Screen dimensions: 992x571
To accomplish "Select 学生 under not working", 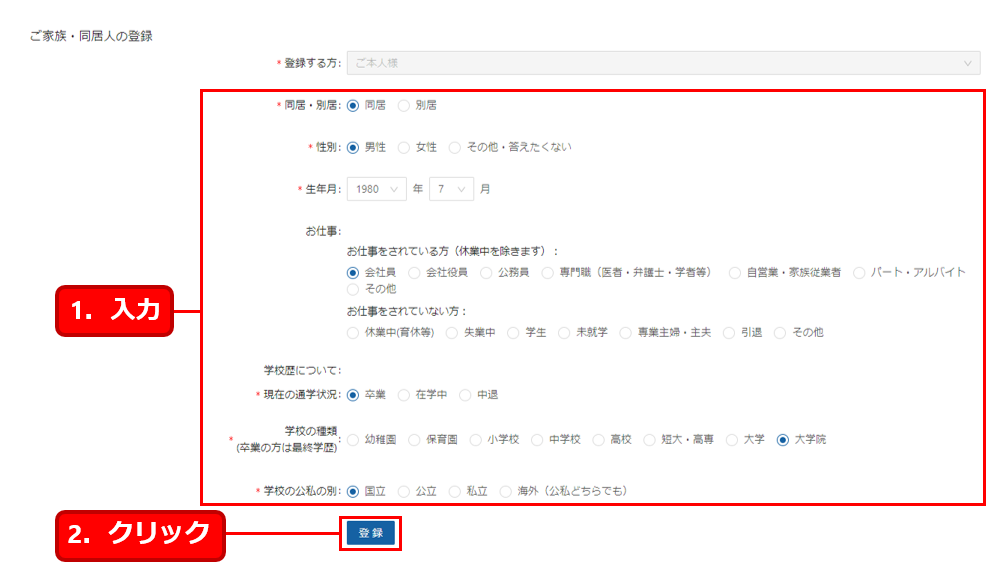I will pos(514,333).
